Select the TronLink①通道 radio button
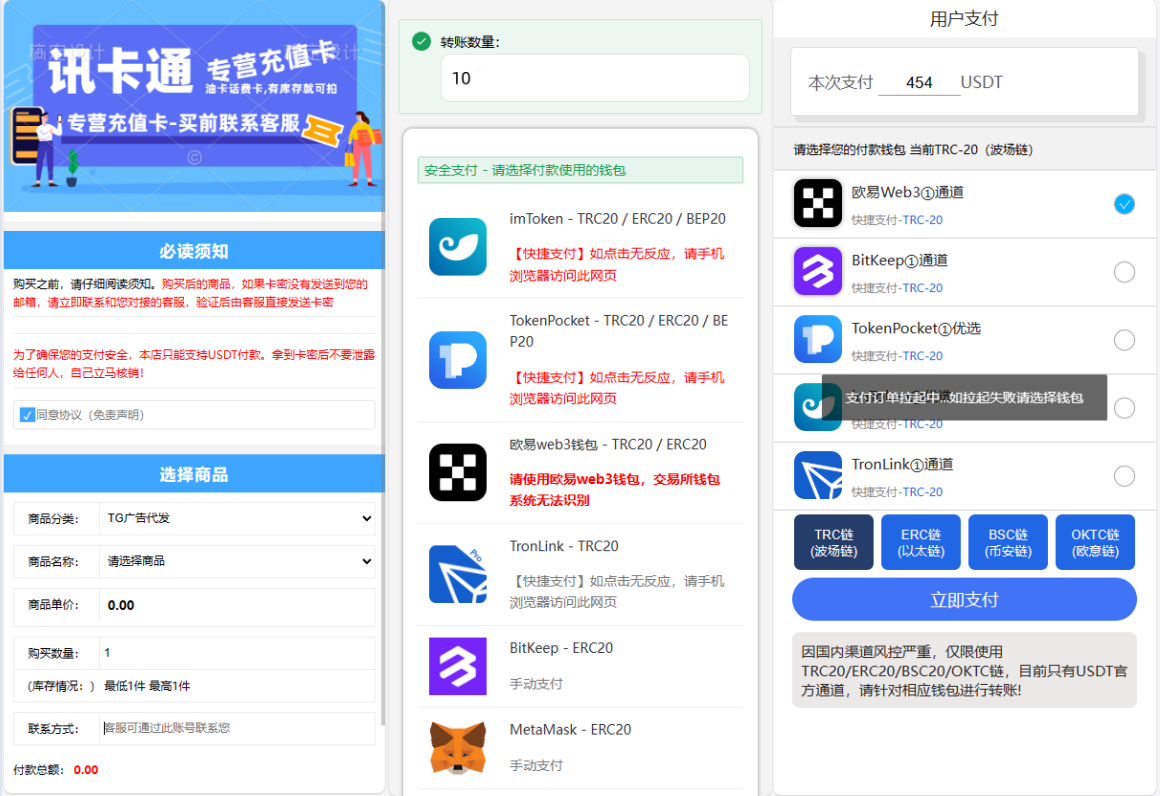Screen dimensions: 1160x796 [1124, 475]
